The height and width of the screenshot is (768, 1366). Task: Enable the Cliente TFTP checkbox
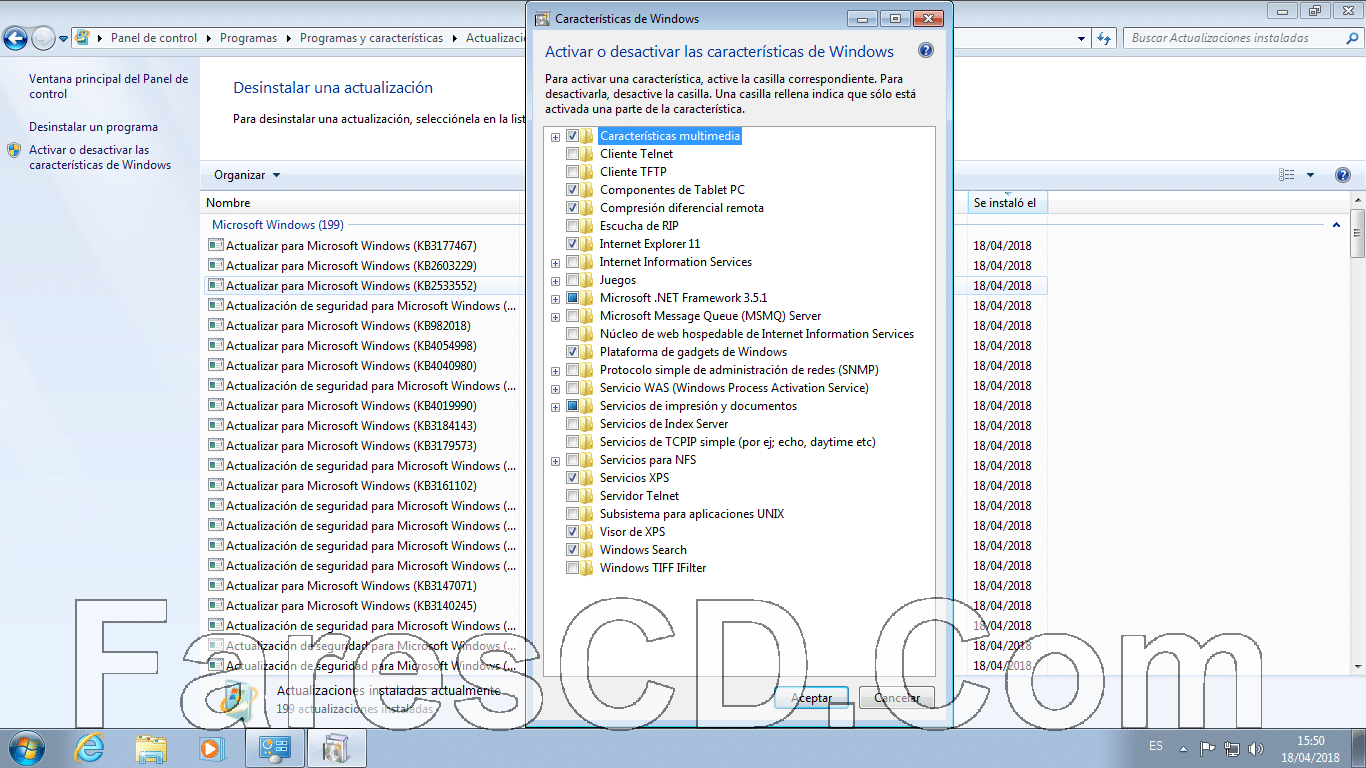[572, 172]
